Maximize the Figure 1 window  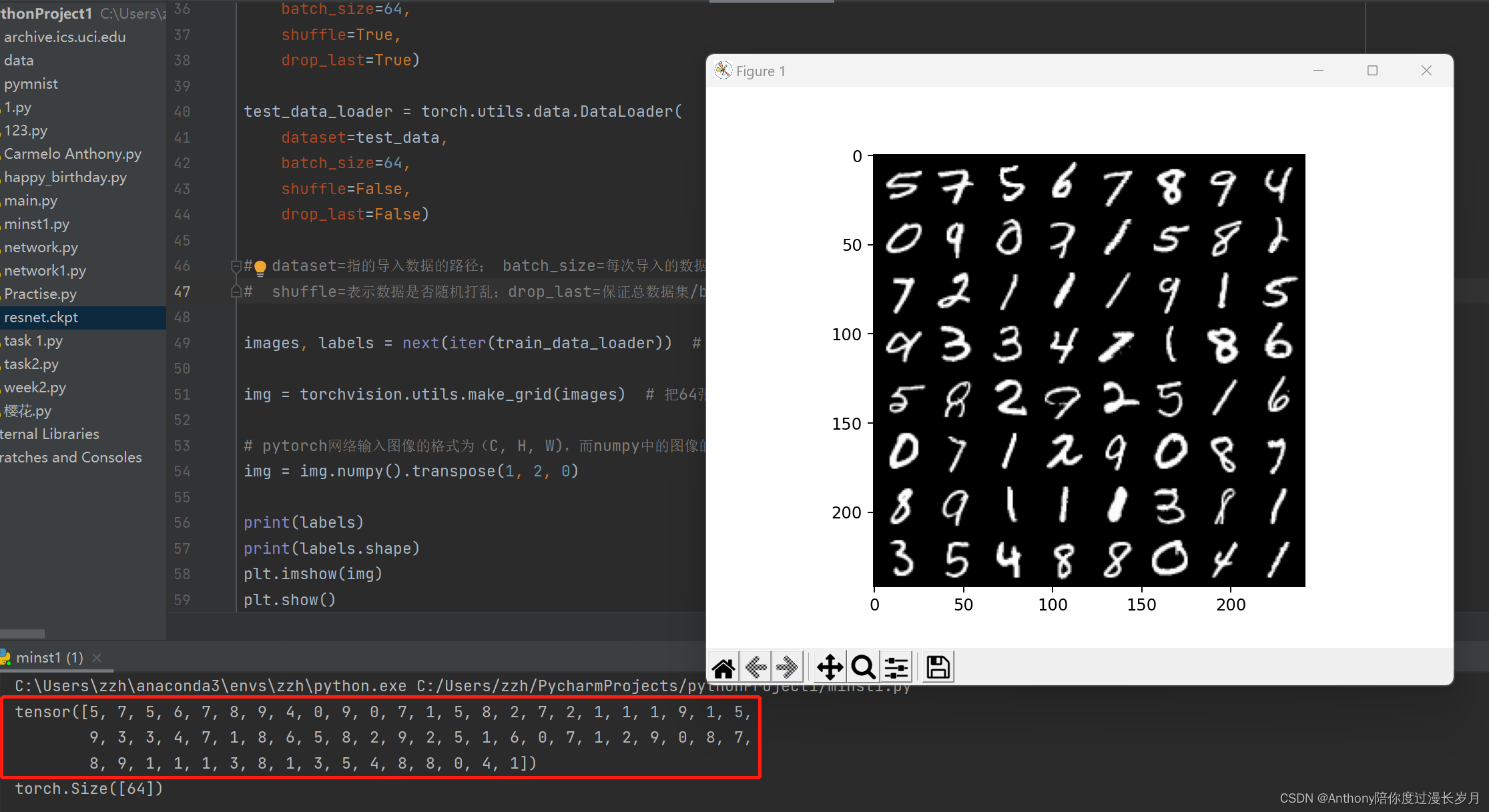[x=1372, y=71]
